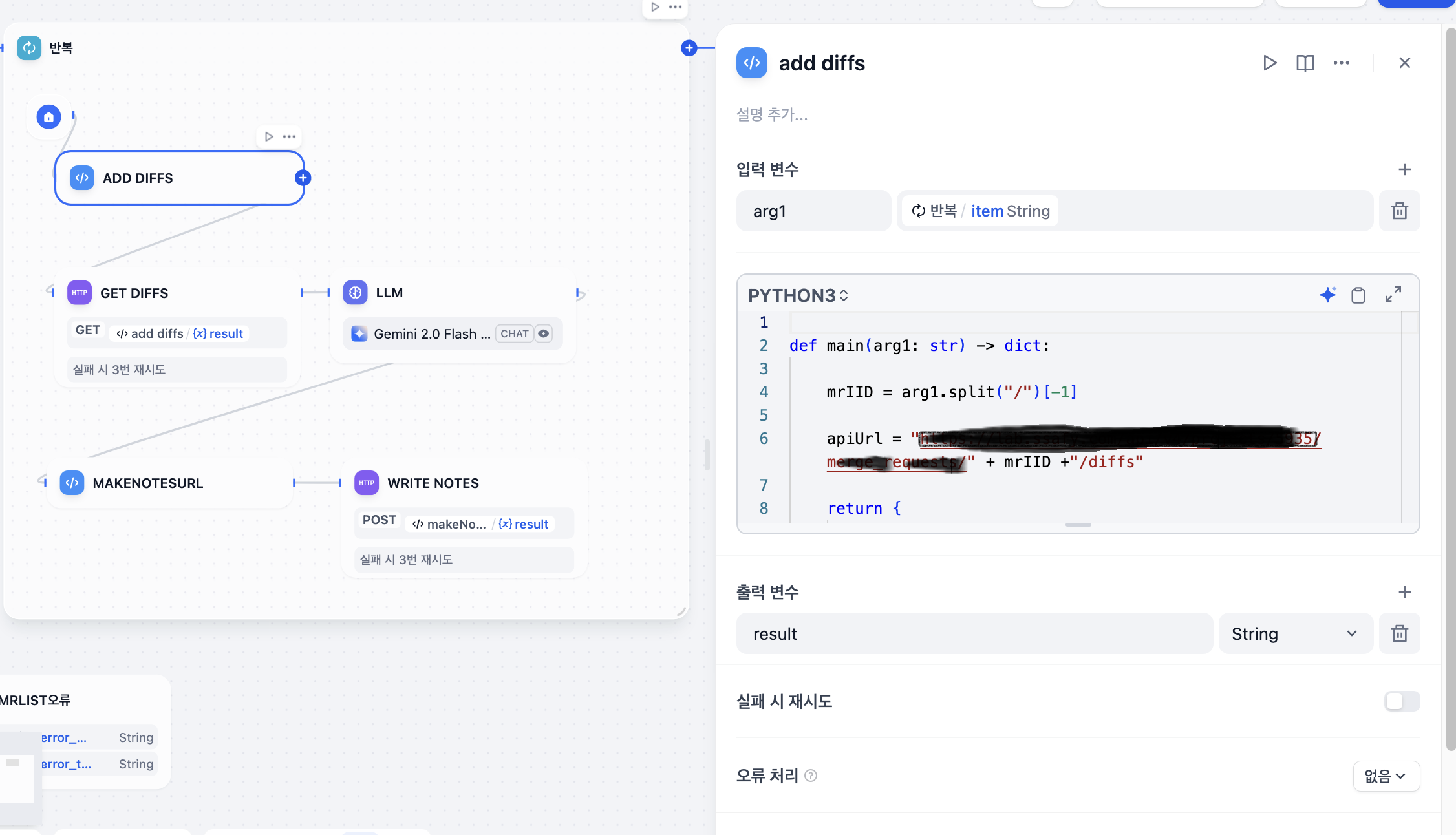Open the String output type dropdown

1294,633
